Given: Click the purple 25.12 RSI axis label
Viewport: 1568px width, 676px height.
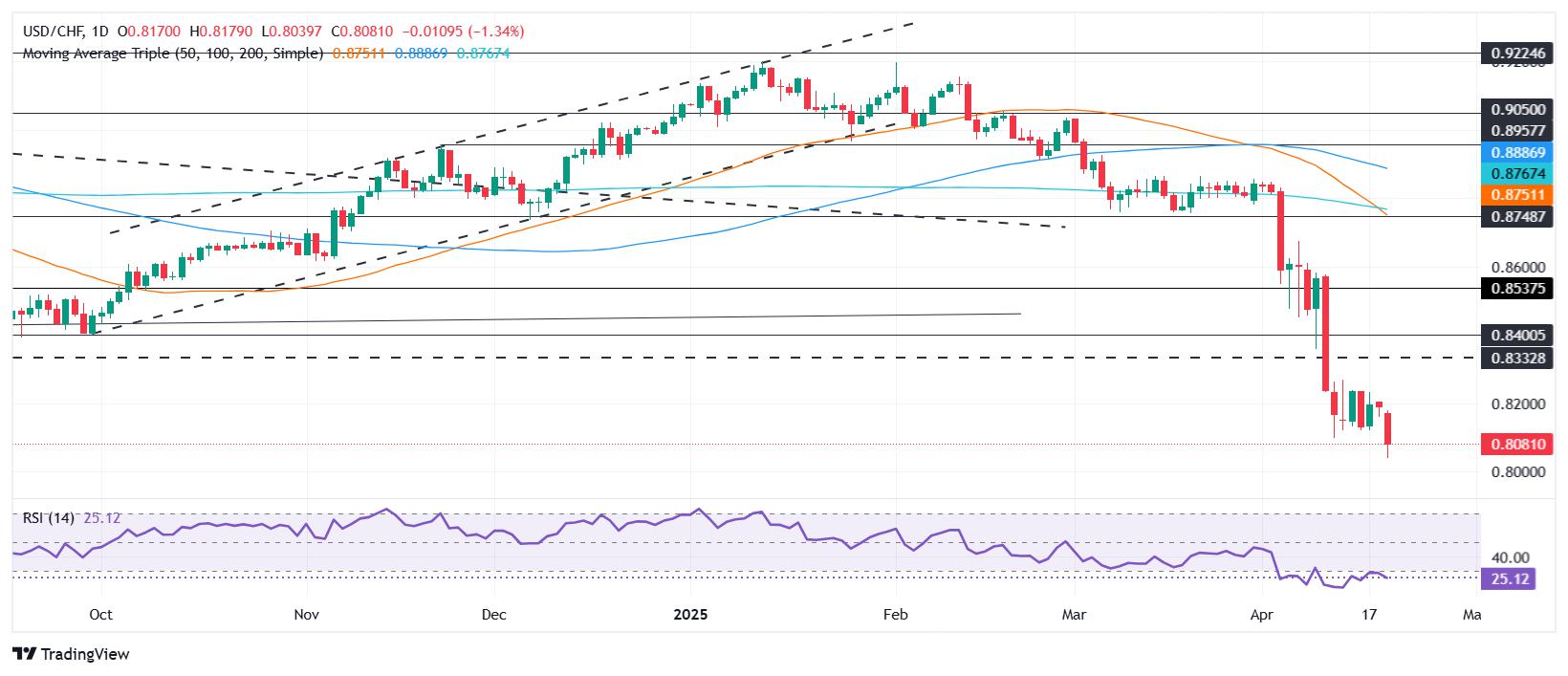Looking at the screenshot, I should [1507, 578].
